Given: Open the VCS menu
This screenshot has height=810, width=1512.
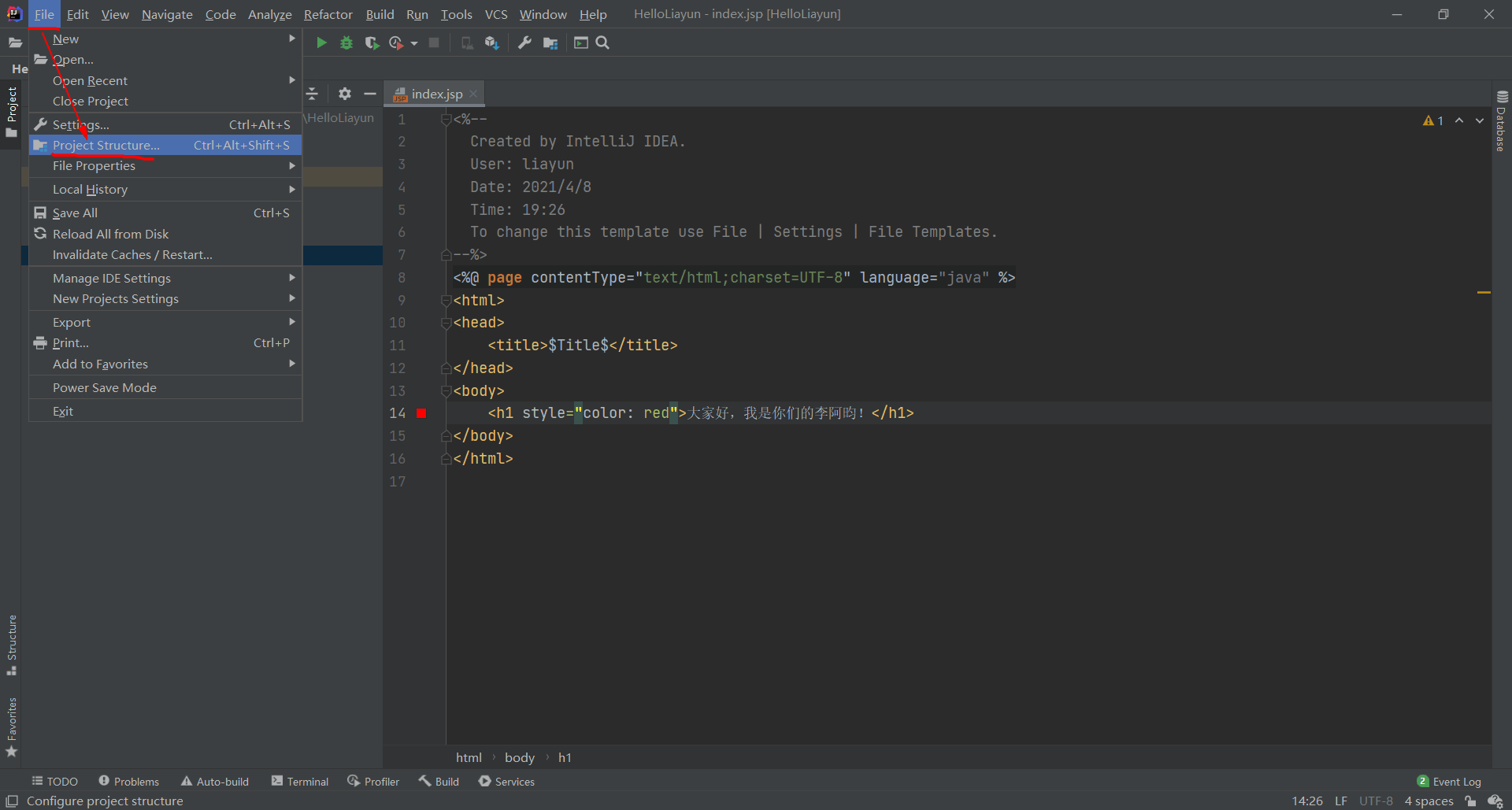Looking at the screenshot, I should [x=496, y=14].
